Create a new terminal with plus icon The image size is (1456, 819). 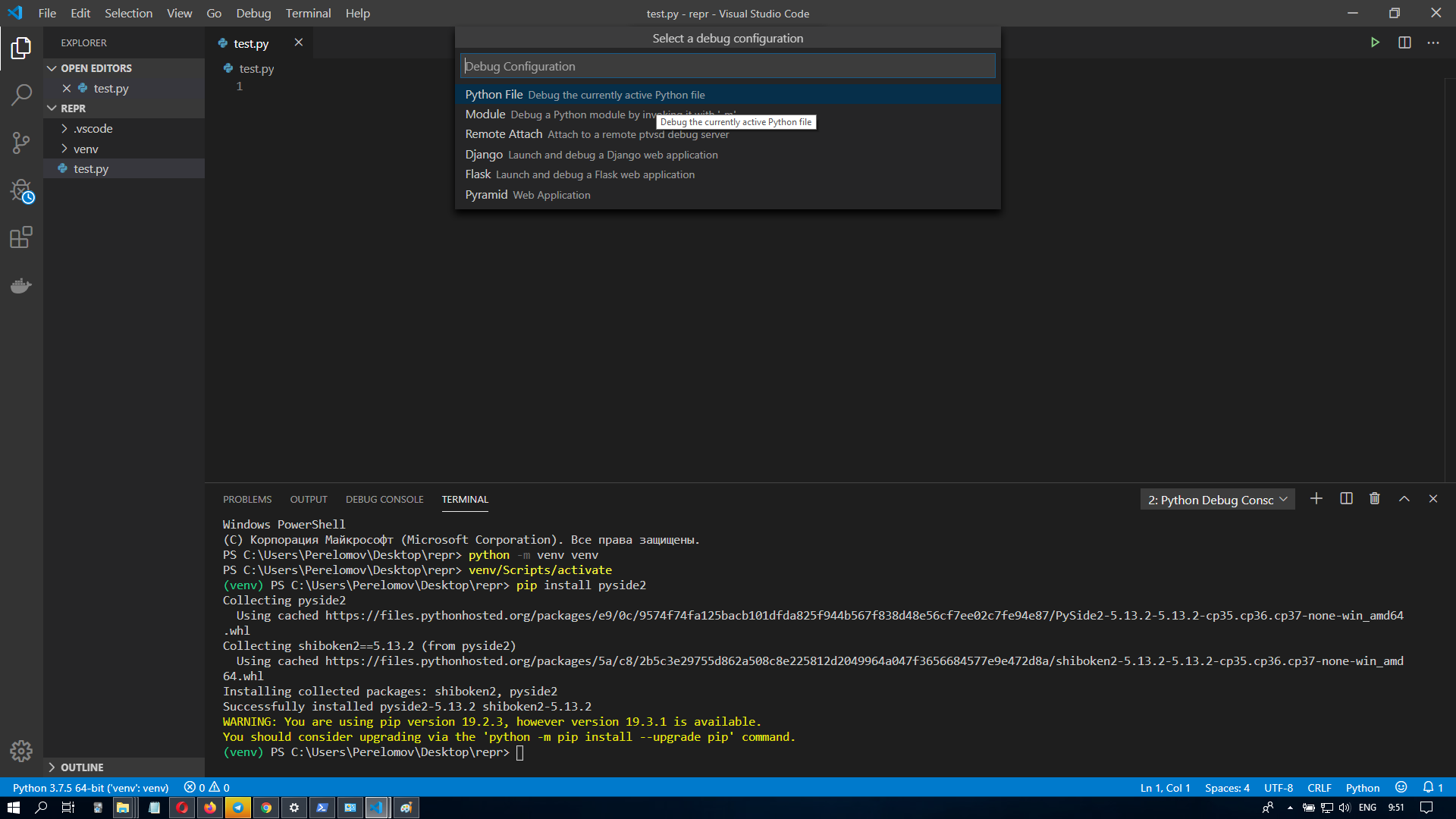[x=1316, y=499]
